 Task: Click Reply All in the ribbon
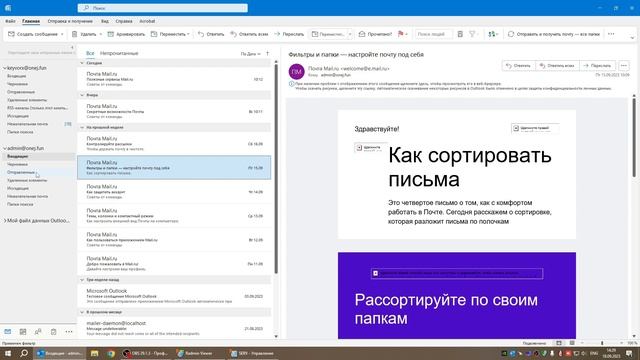[x=249, y=34]
